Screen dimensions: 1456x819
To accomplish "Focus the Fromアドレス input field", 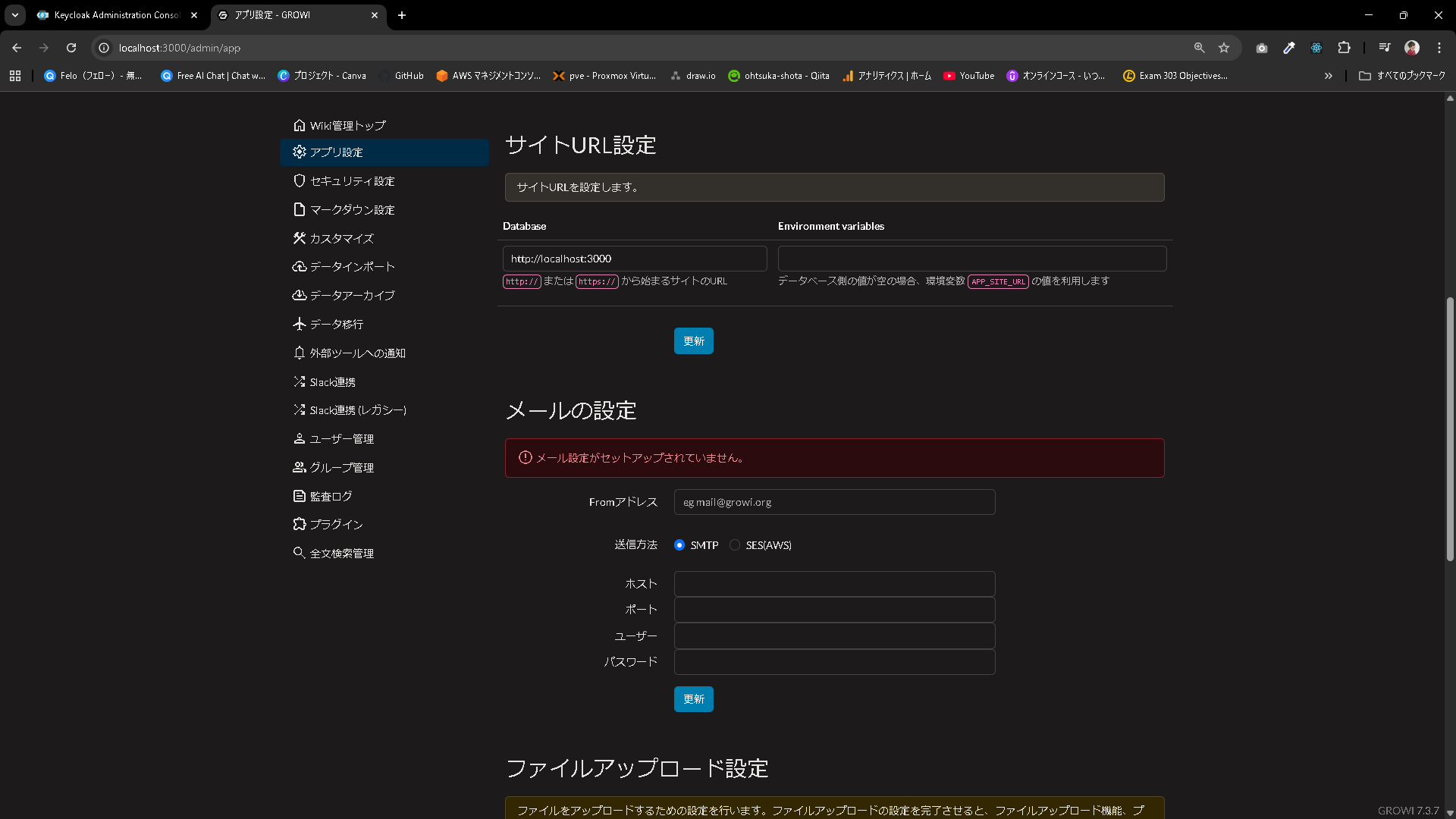I will 834,502.
